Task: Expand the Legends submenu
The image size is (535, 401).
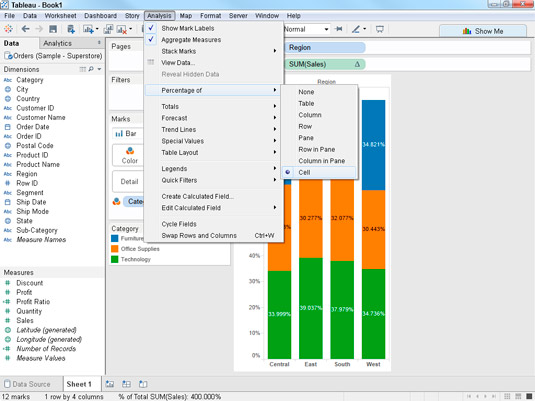Action: [214, 169]
